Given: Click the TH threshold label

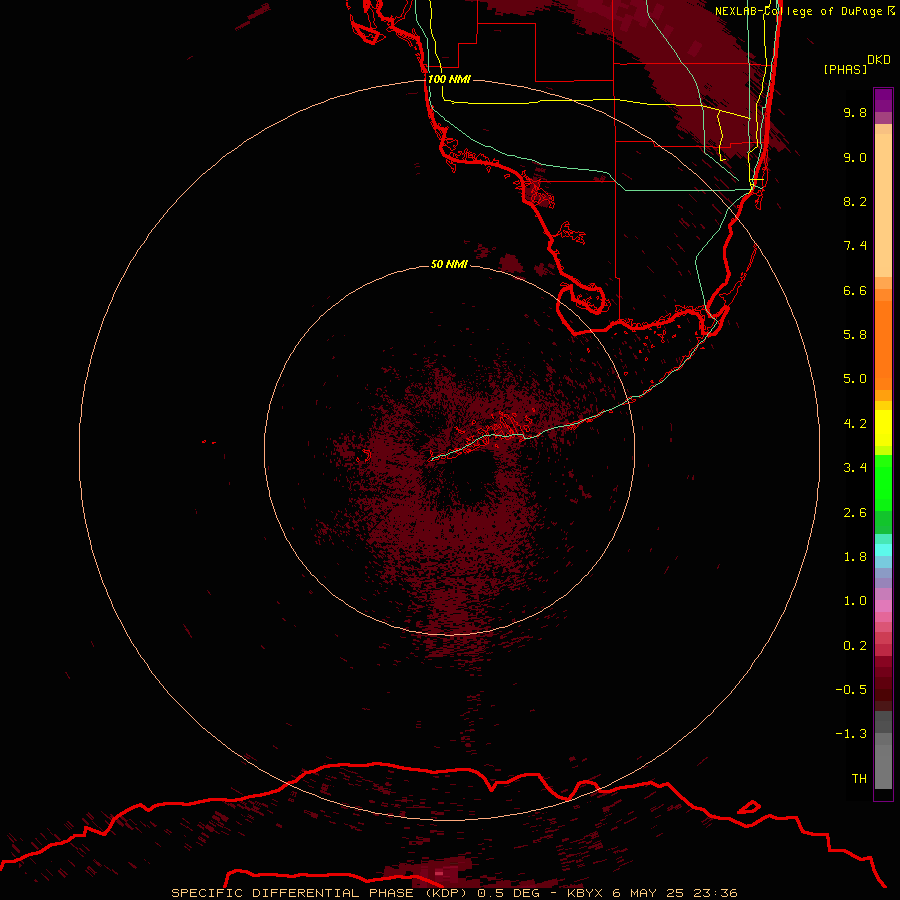Looking at the screenshot, I should point(859,779).
